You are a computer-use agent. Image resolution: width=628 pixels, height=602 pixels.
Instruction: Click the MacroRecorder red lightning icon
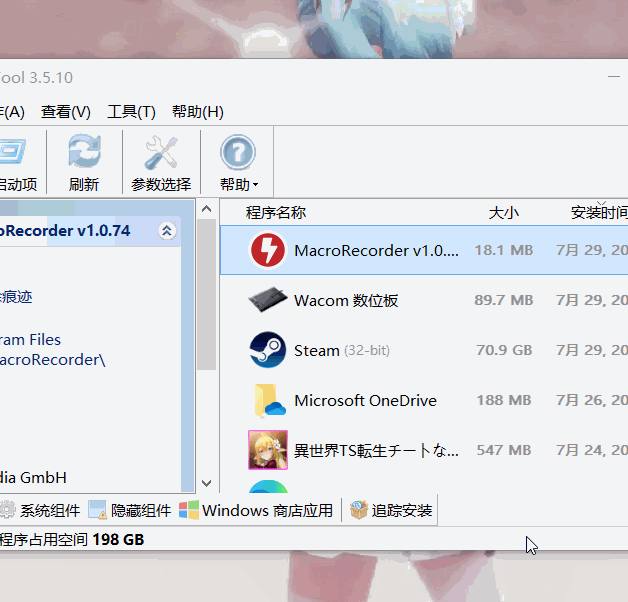point(268,250)
